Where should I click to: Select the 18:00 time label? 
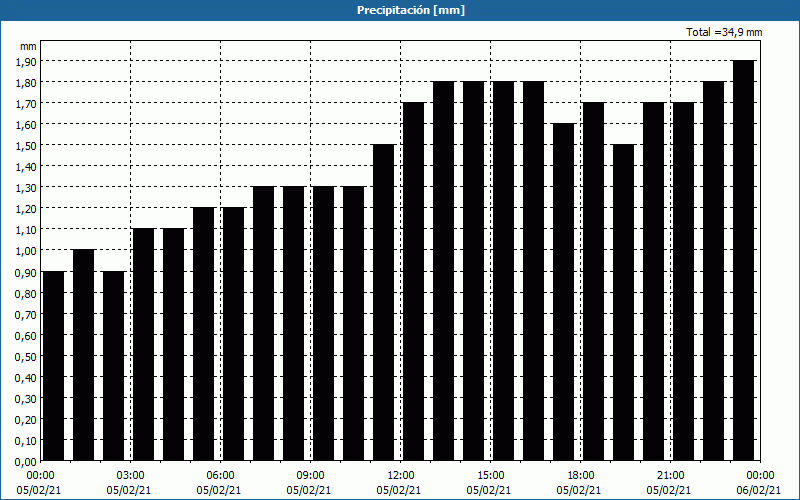(581, 476)
